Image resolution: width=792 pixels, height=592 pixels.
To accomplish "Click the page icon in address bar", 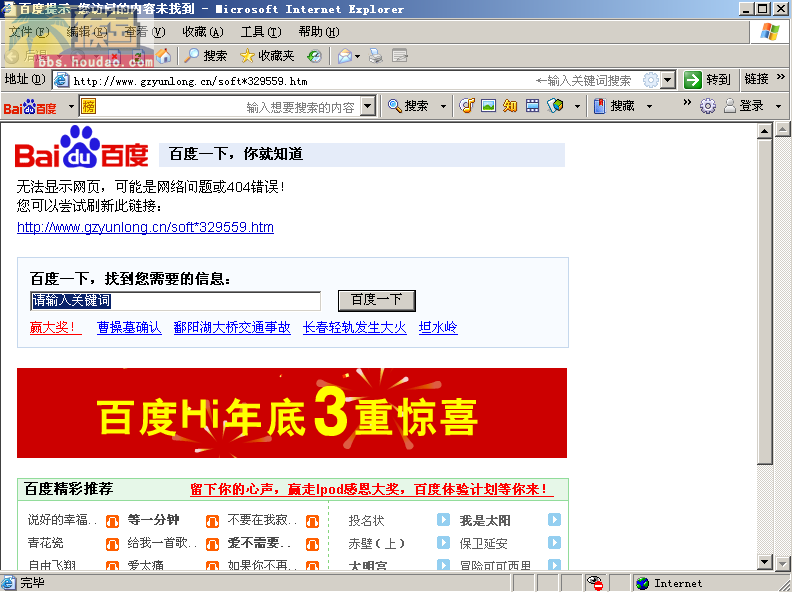I will (x=62, y=80).
